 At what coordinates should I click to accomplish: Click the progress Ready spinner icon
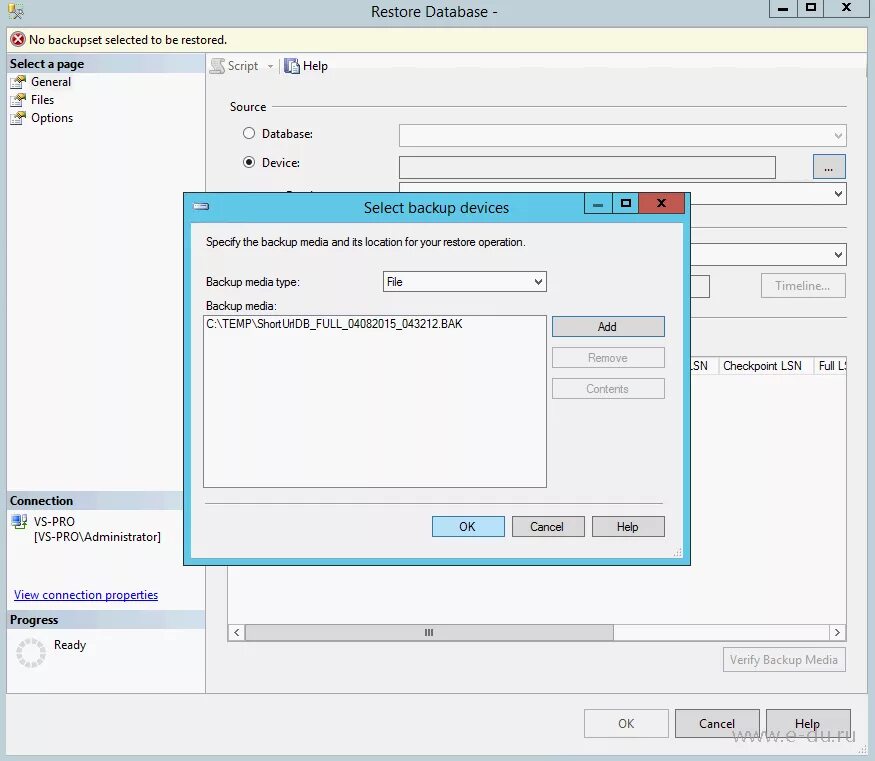coord(31,653)
